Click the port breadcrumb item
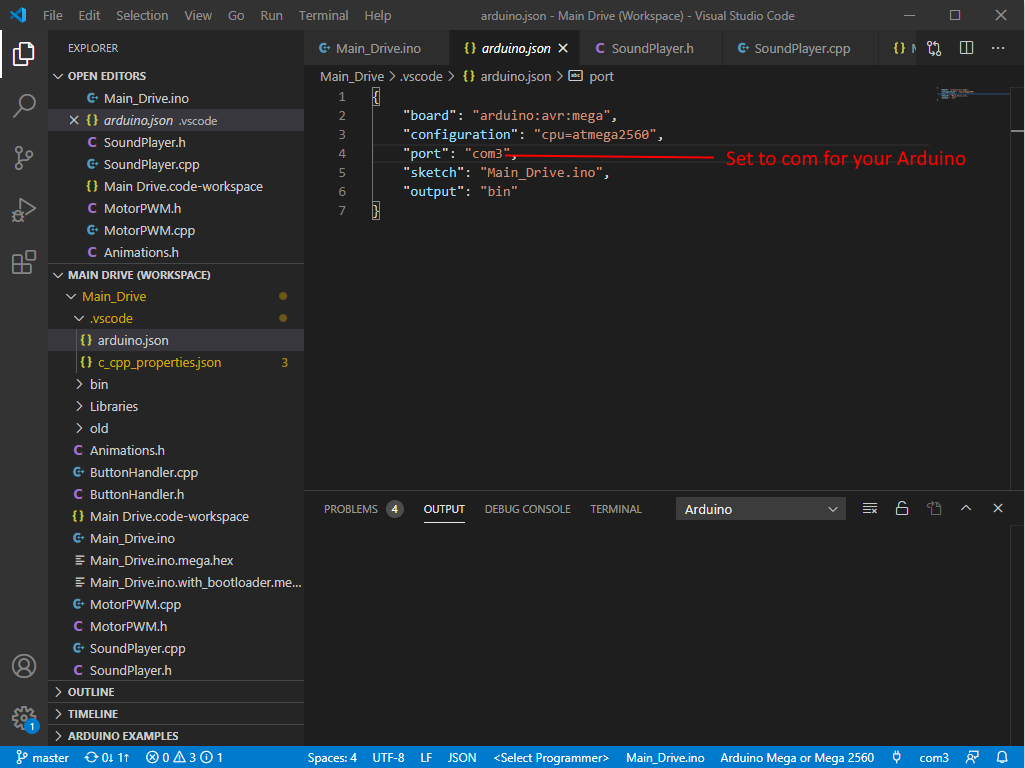Screen dimensions: 1025x768 [x=592, y=76]
